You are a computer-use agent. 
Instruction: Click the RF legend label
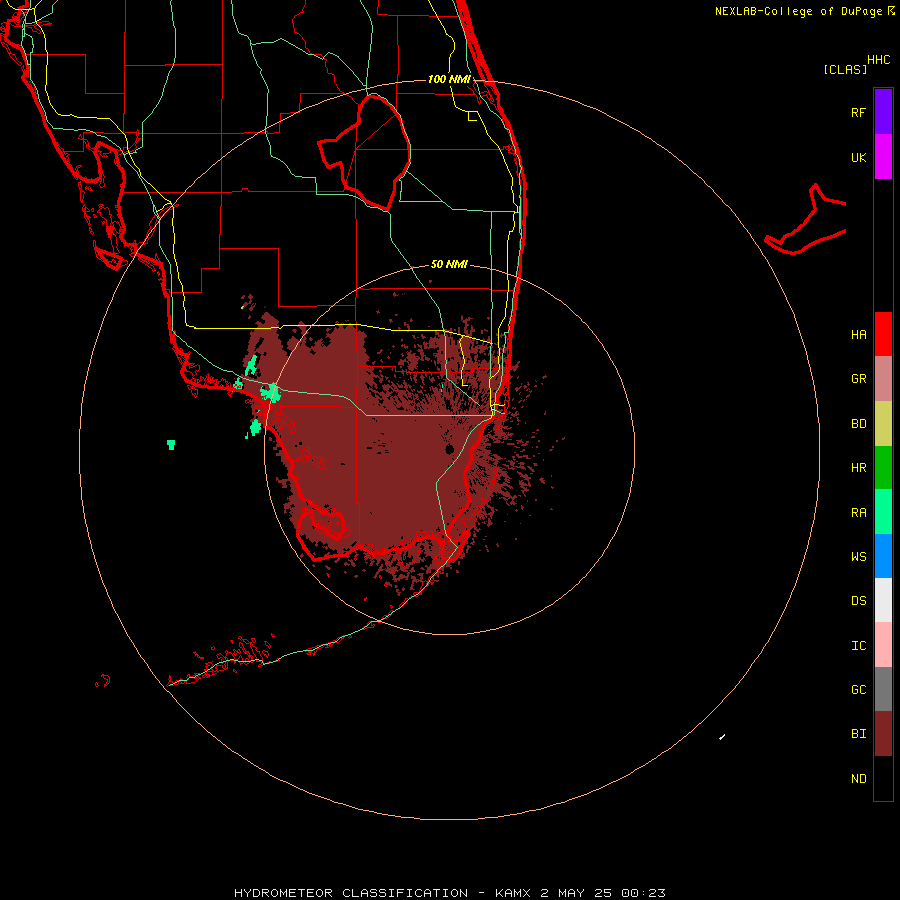point(858,112)
